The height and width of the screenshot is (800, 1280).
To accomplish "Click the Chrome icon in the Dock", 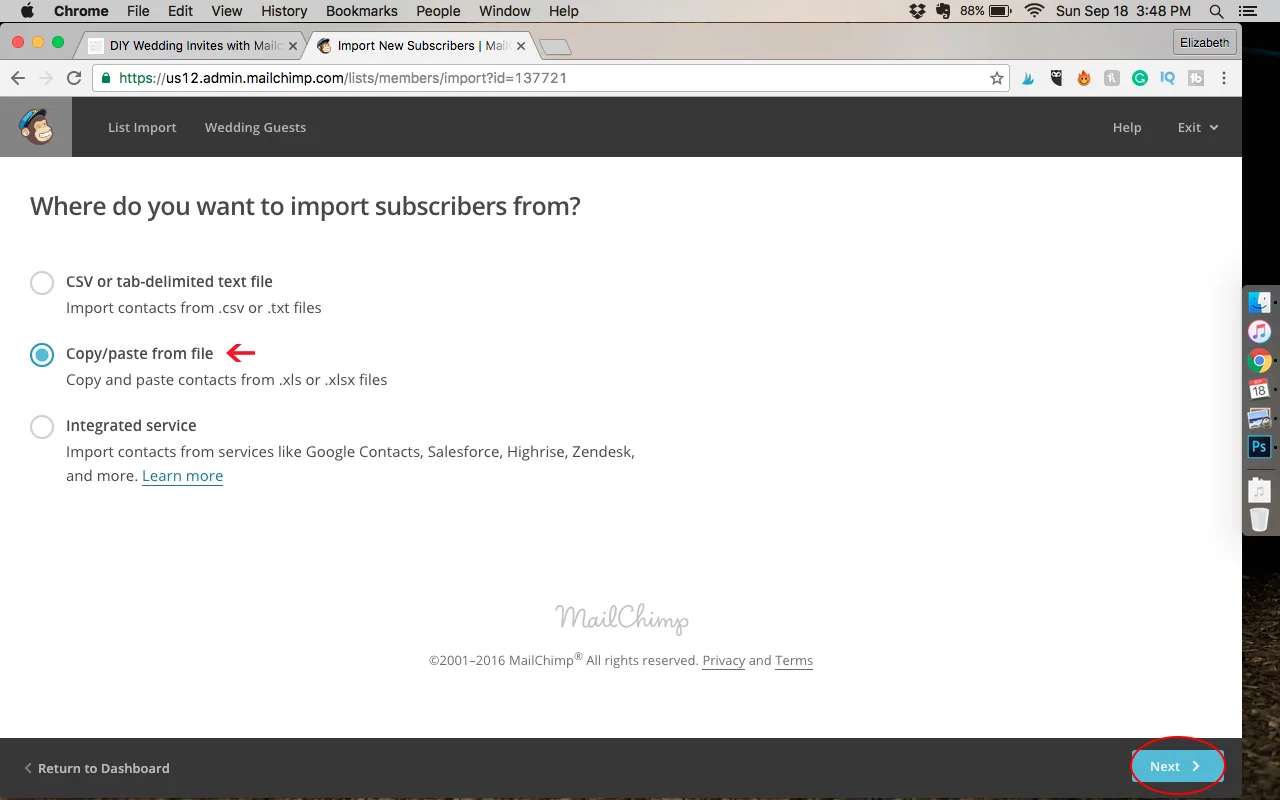I will pos(1259,360).
